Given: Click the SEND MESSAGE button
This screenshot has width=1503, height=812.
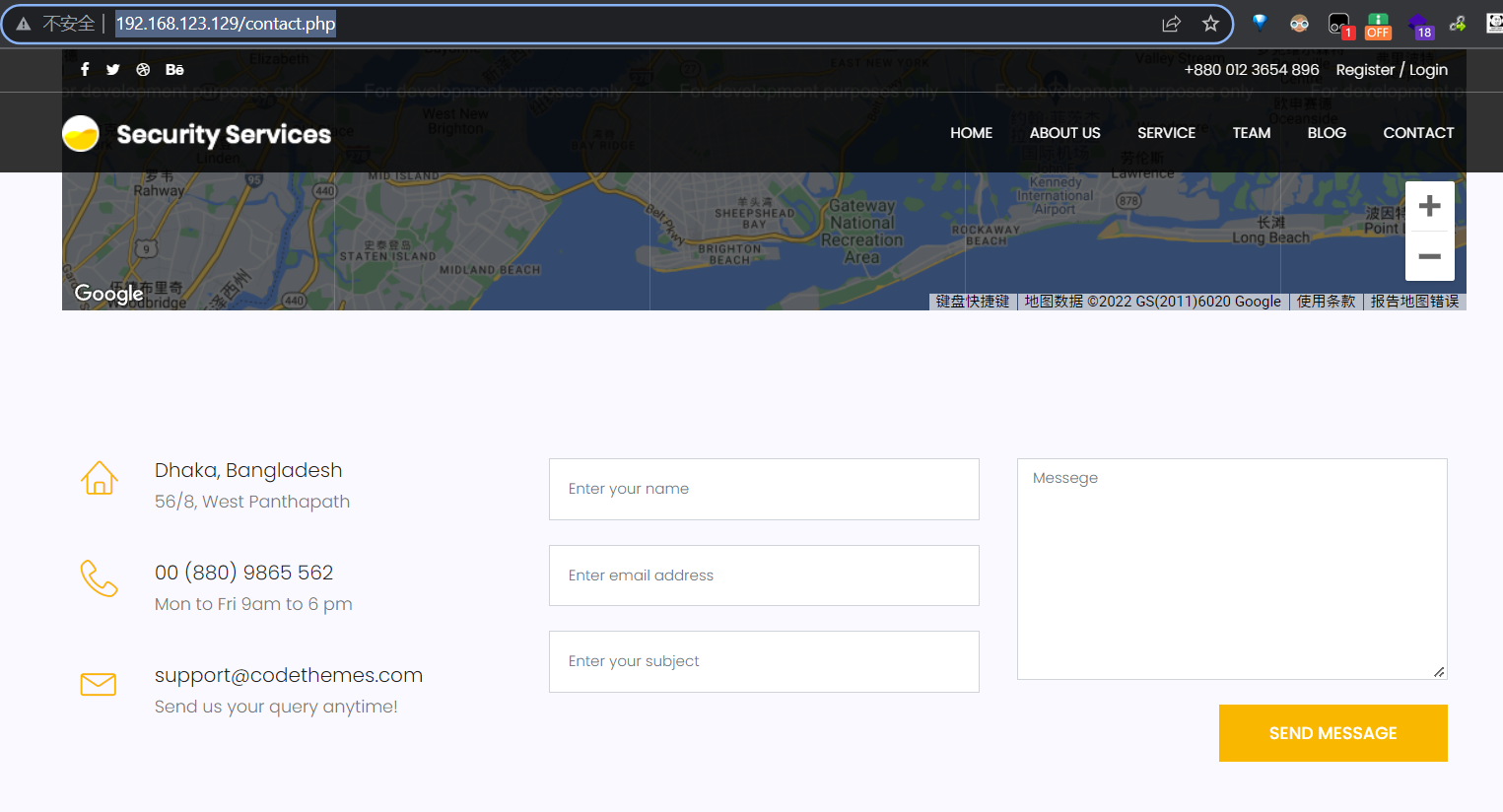Looking at the screenshot, I should (1333, 733).
